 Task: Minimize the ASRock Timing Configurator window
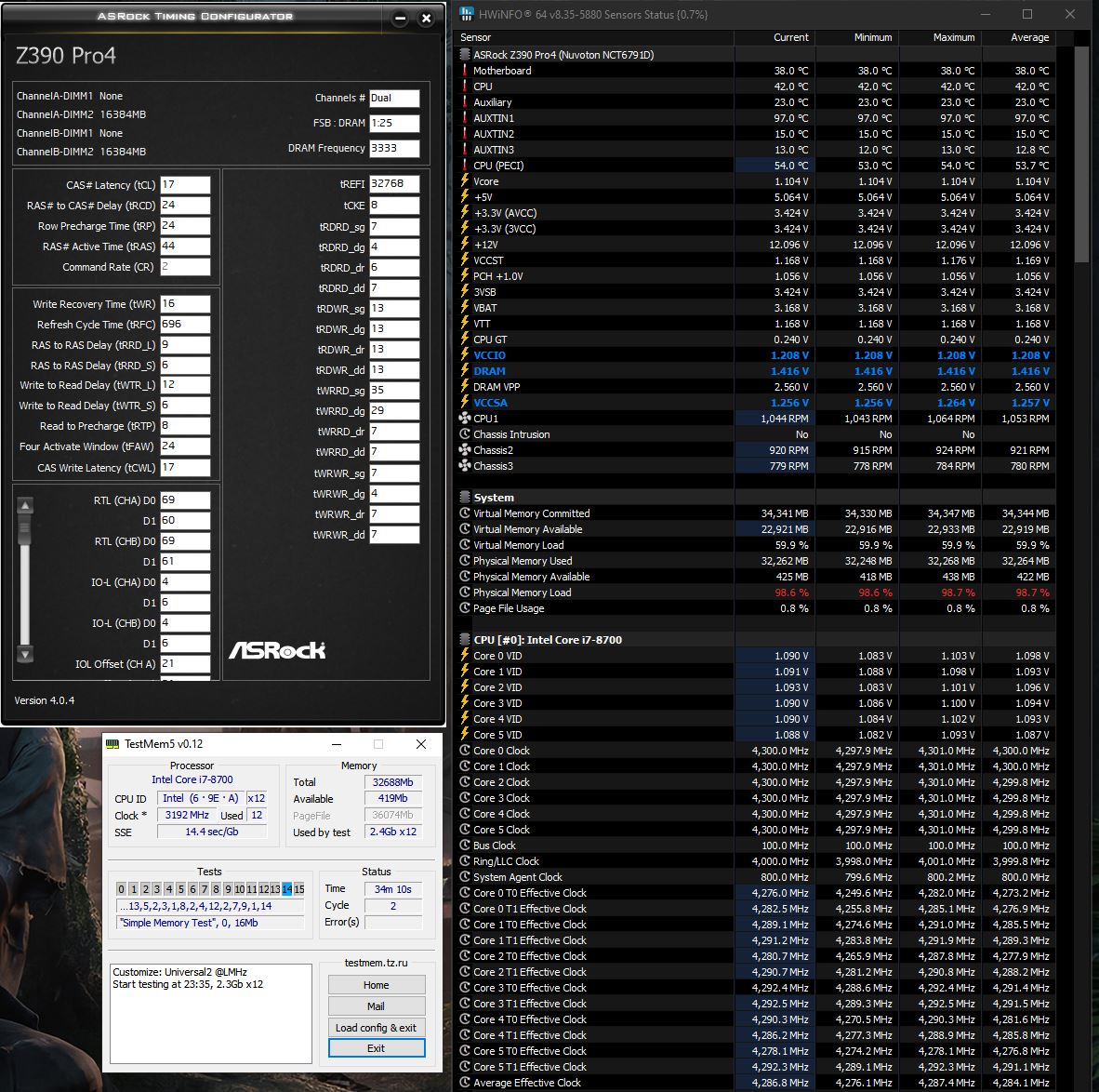400,19
